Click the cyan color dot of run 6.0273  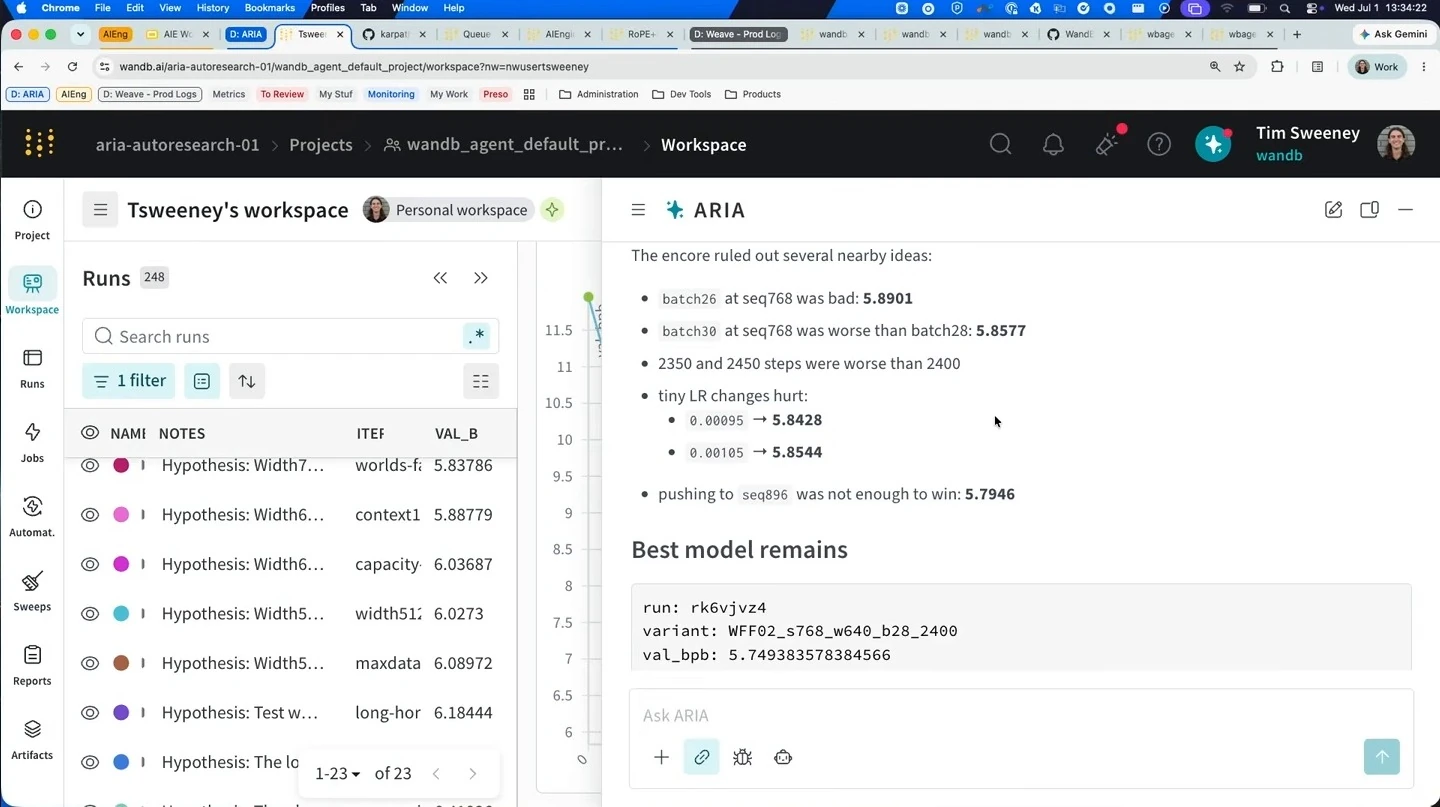(121, 614)
